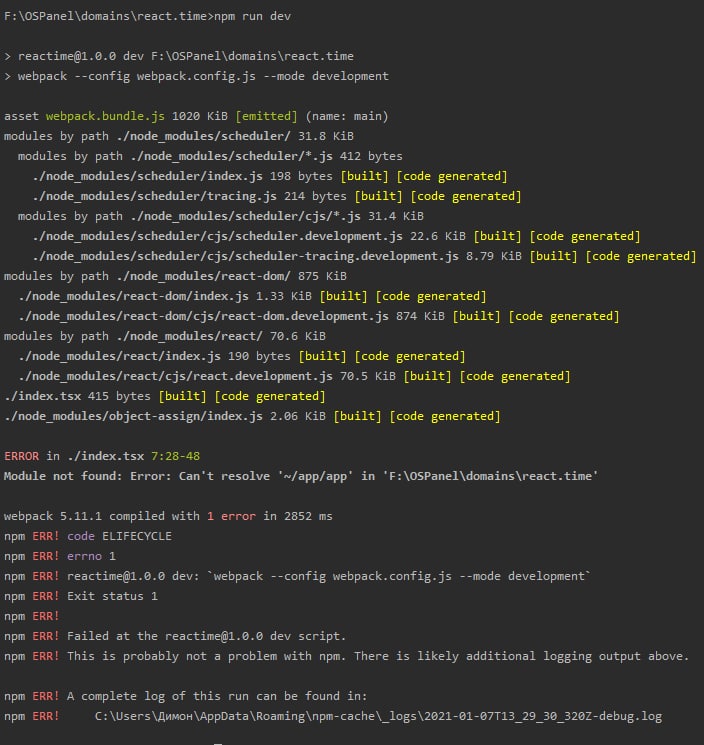The image size is (704, 745).
Task: Click 'modules by path ./node_modules/scheduler/cjs/' line
Action: coord(221,216)
